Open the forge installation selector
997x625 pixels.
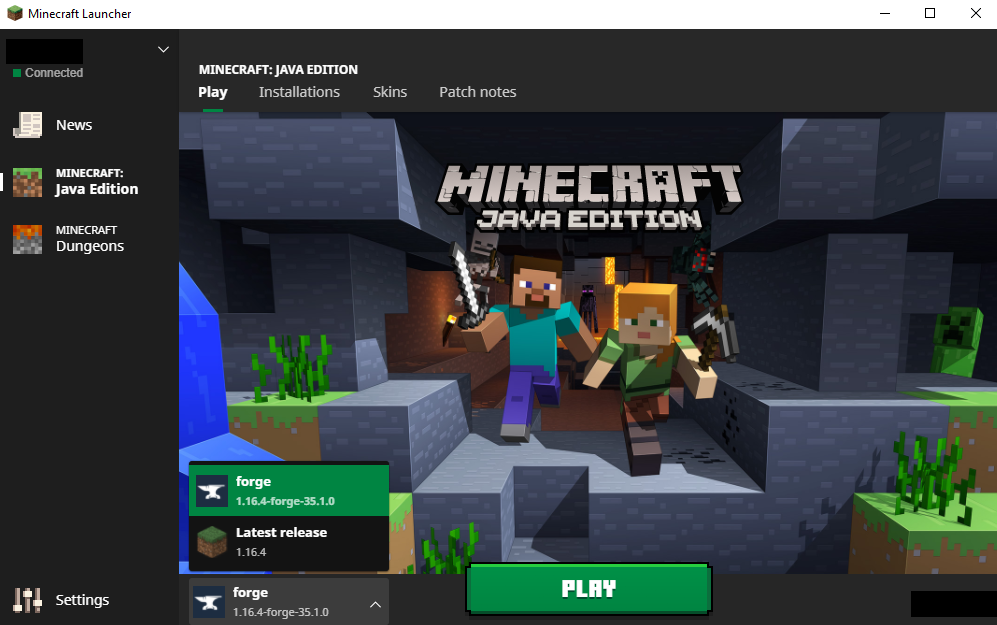[289, 601]
